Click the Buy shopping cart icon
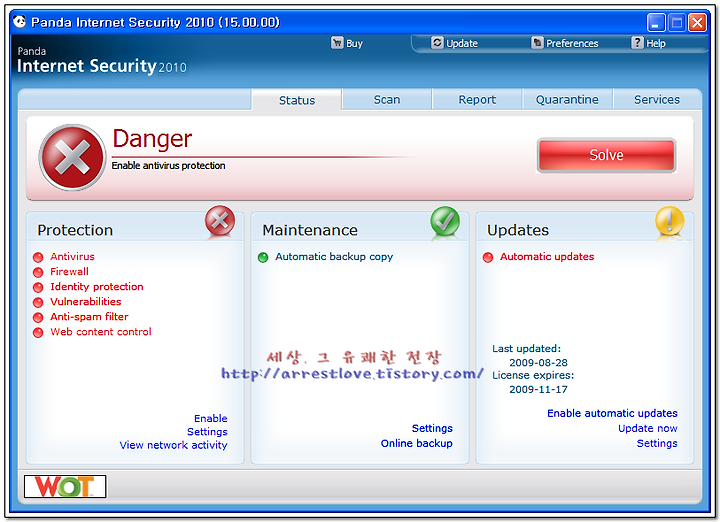720x522 pixels. pyautogui.click(x=337, y=43)
